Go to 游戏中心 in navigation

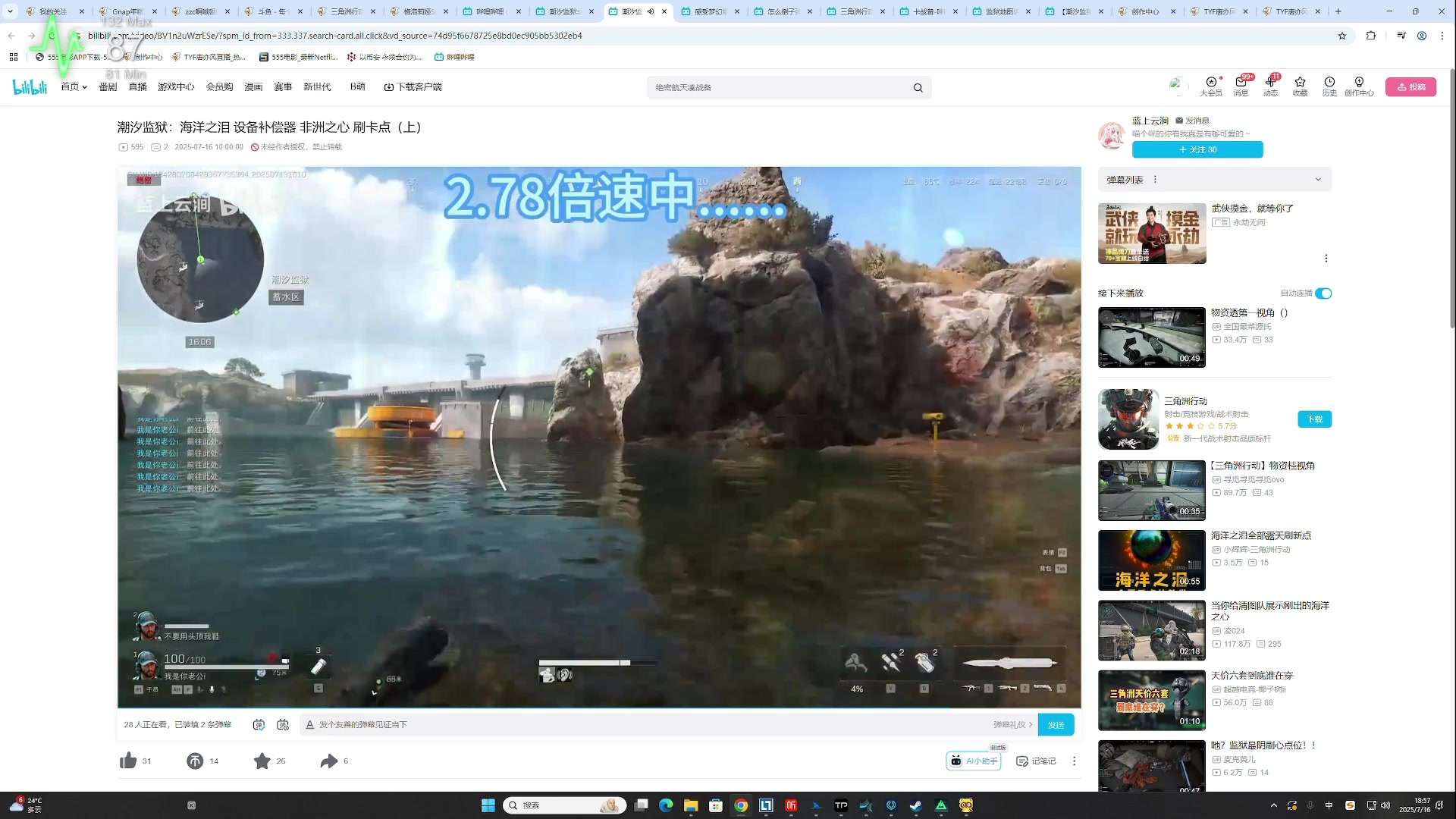coord(176,87)
